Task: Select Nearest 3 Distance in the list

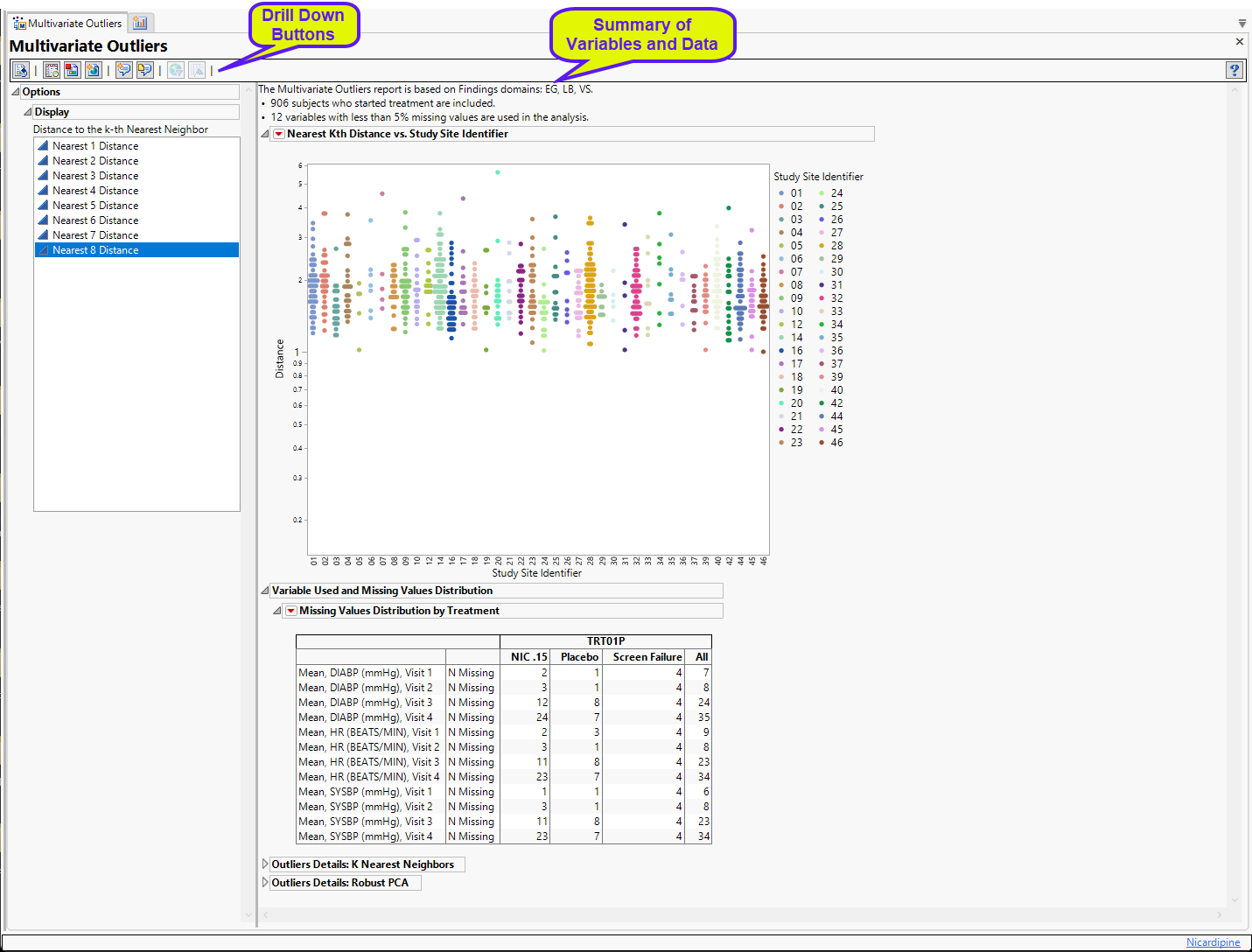Action: (x=94, y=176)
